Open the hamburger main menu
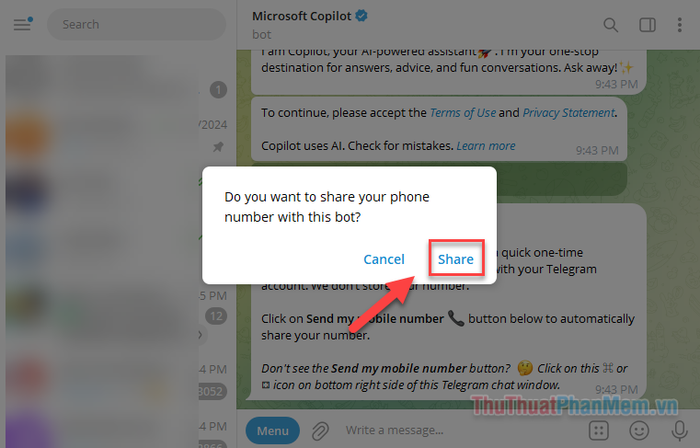700x448 pixels. [x=22, y=25]
